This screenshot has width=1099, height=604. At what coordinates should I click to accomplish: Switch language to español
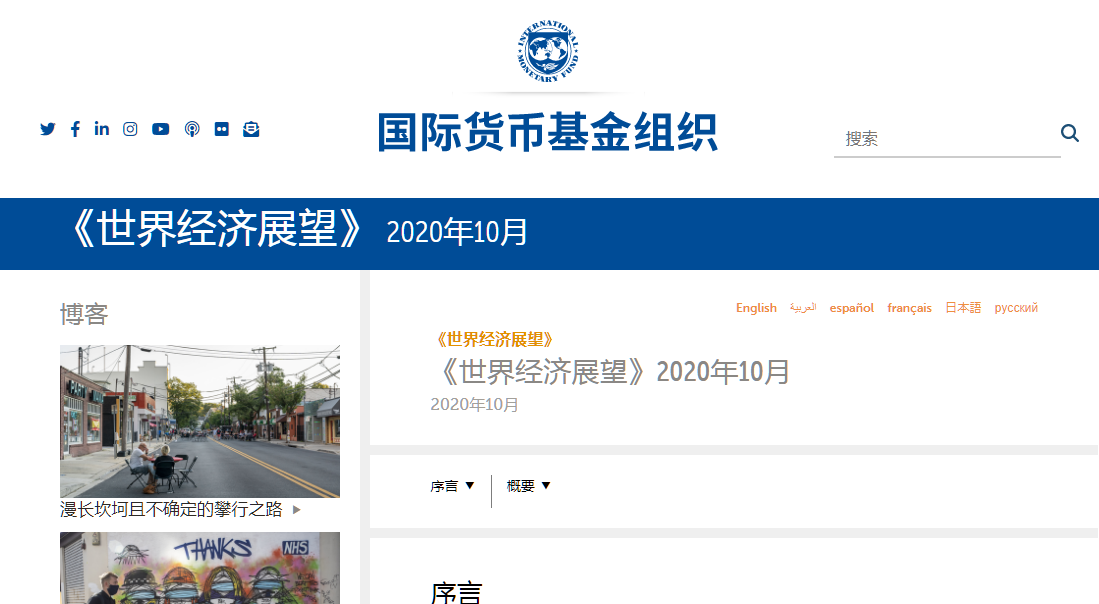(x=852, y=308)
